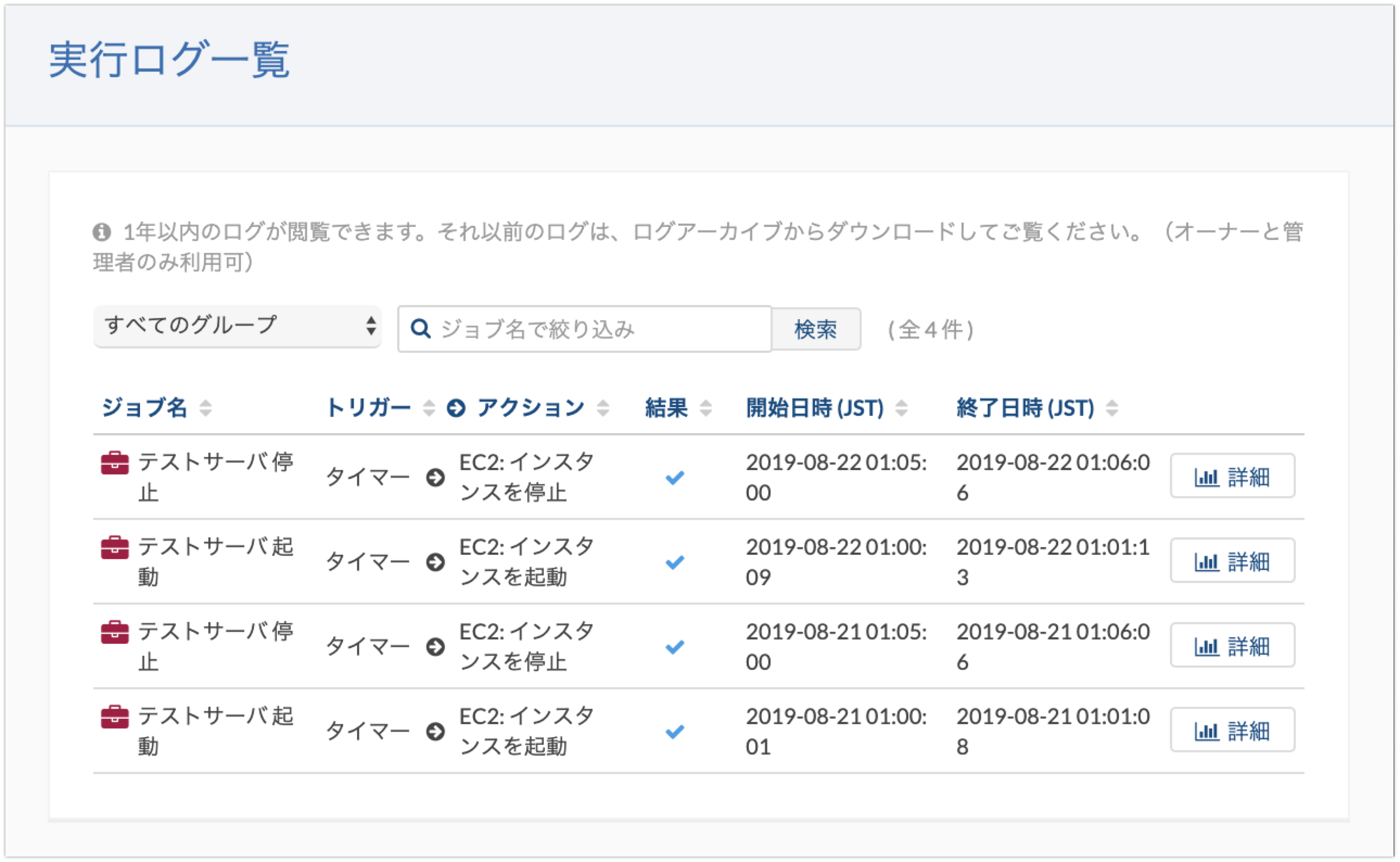Image resolution: width=1400 pixels, height=862 pixels.
Task: Click 結果 column header text
Action: pos(666,408)
